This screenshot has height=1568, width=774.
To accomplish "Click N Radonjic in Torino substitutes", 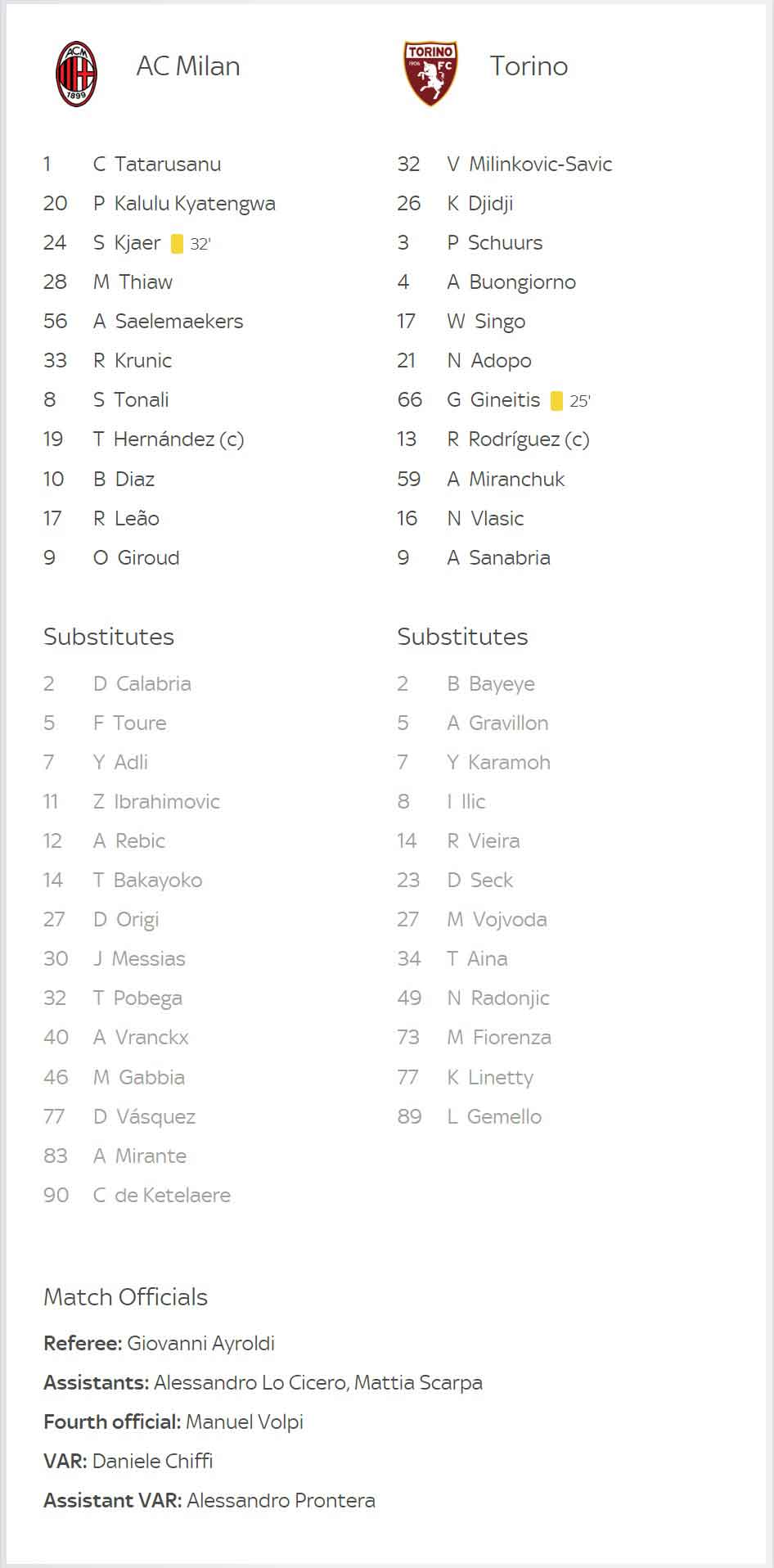I will [498, 998].
